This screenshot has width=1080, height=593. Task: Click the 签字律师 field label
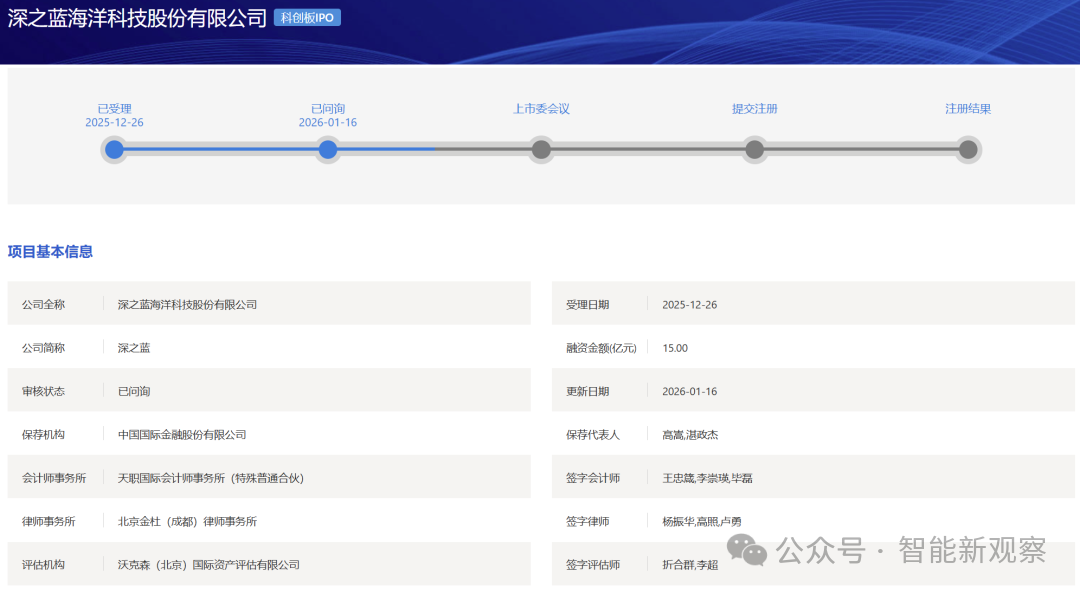(x=588, y=521)
